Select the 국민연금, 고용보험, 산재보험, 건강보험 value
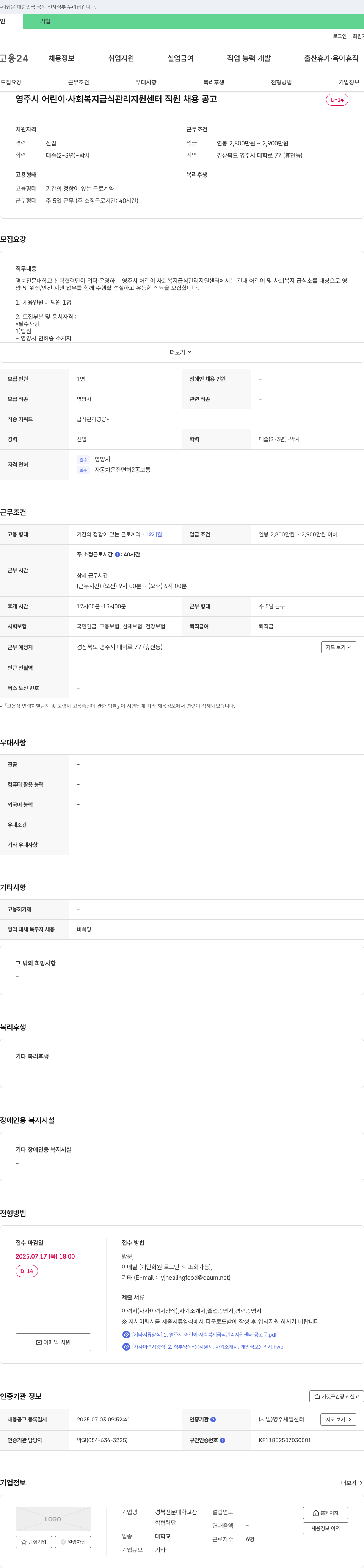Image resolution: width=364 pixels, height=1568 pixels. (x=121, y=626)
